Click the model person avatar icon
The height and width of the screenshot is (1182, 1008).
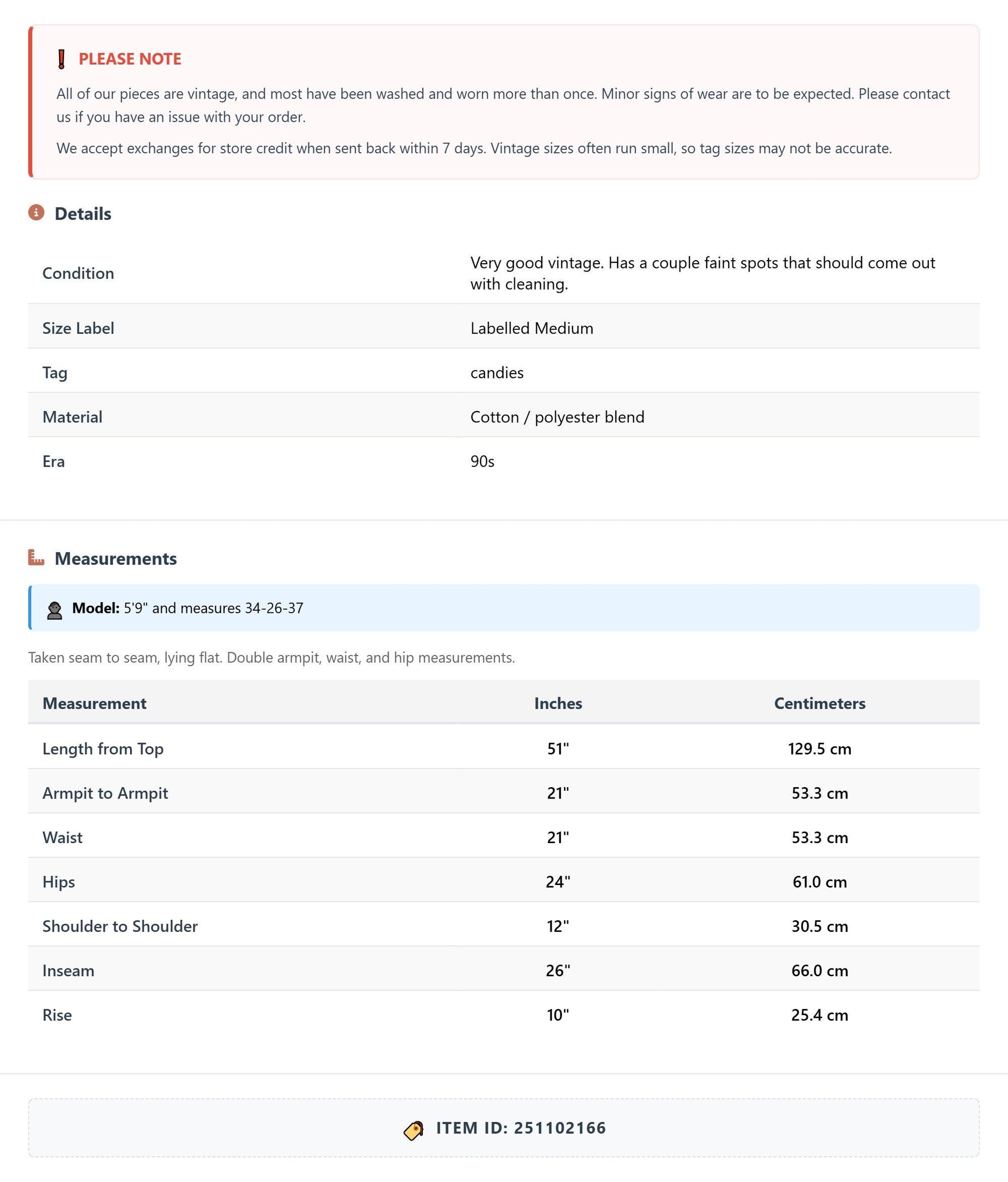coord(55,610)
